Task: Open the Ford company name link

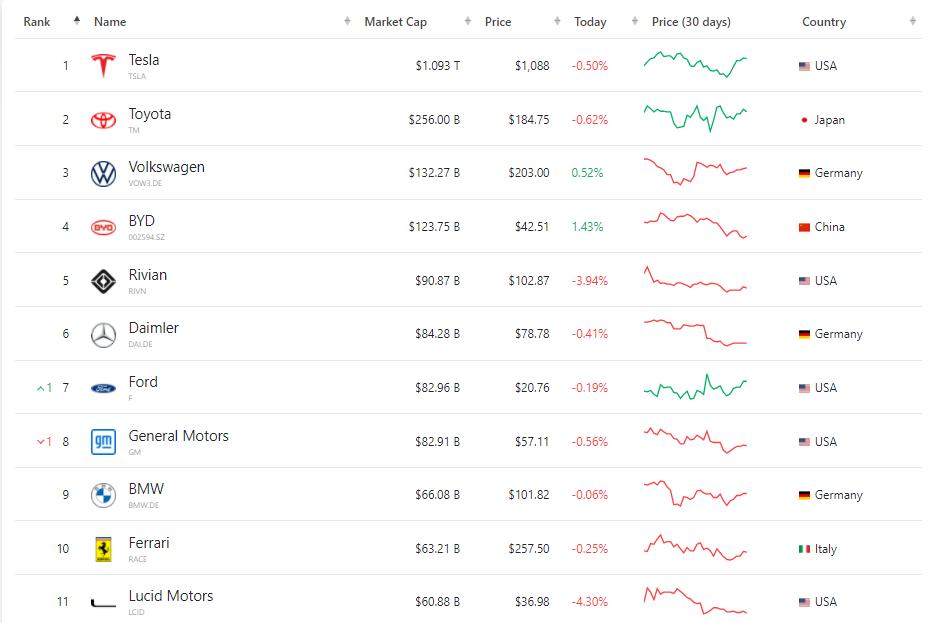Action: [143, 381]
